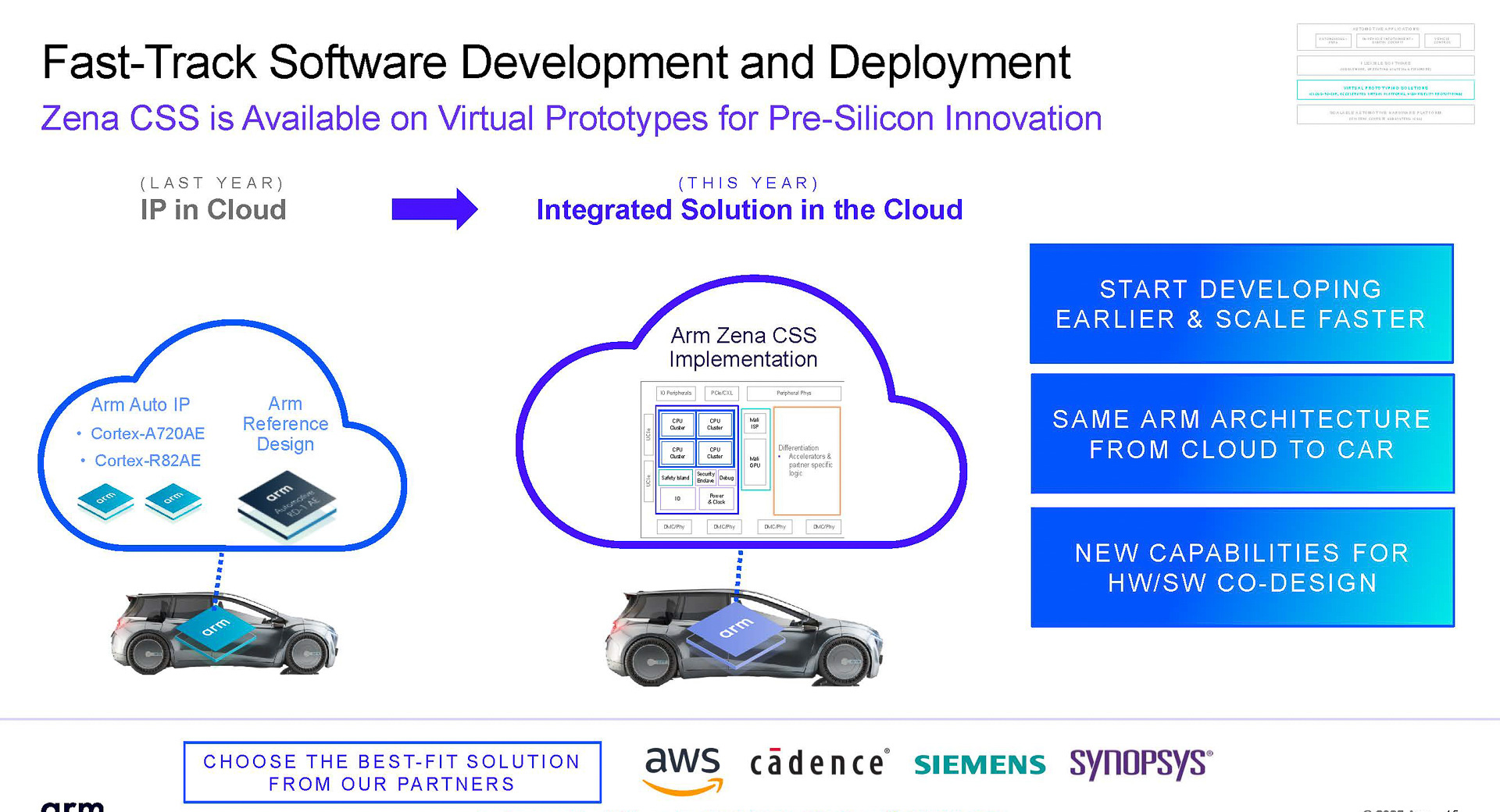
Task: Select the Security Enclave block
Action: point(705,478)
